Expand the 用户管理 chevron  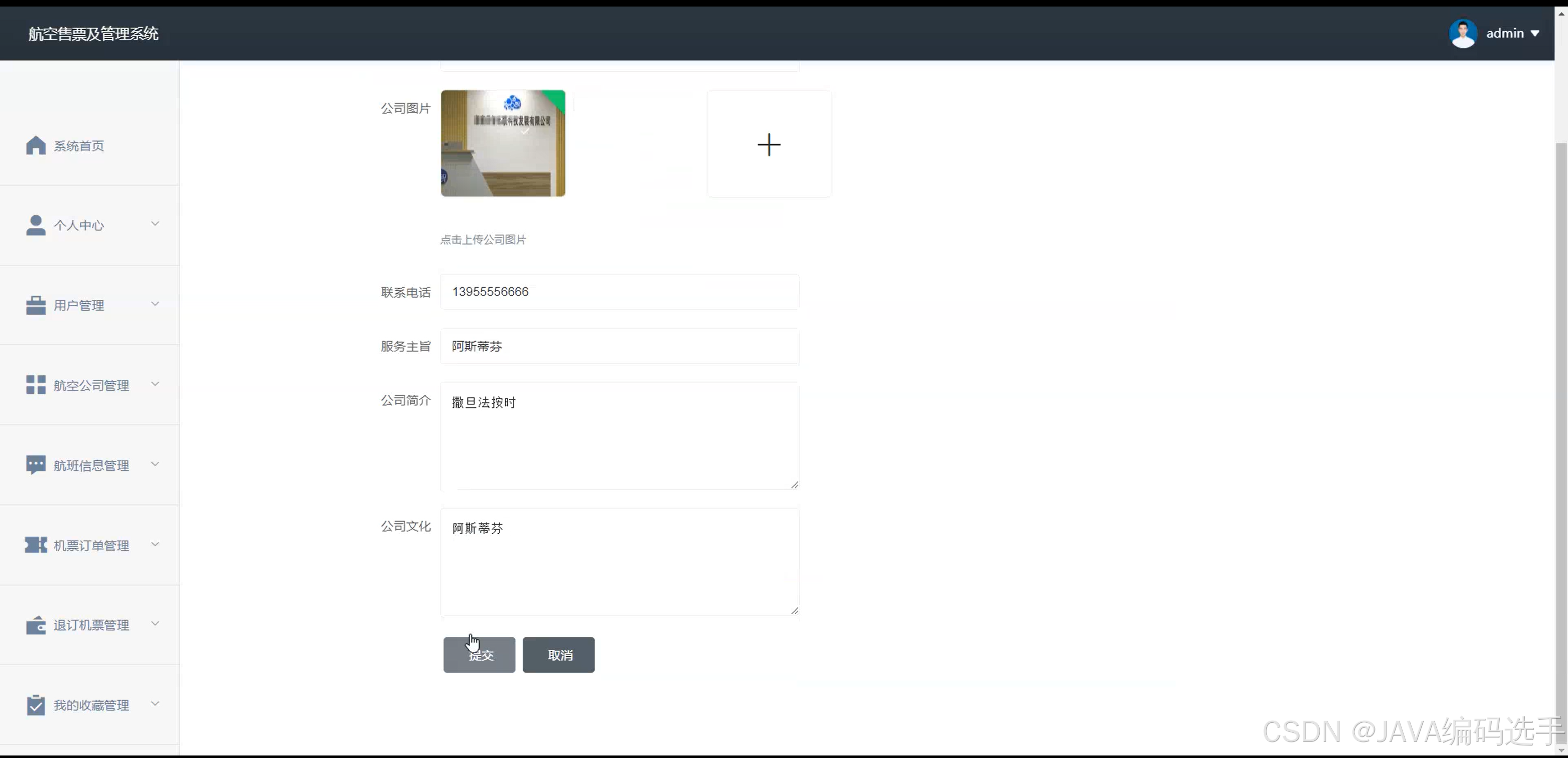[x=155, y=304]
